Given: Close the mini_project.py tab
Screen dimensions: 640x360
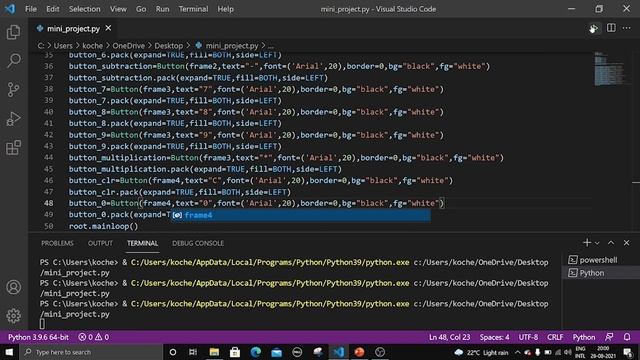Looking at the screenshot, I should point(108,28).
